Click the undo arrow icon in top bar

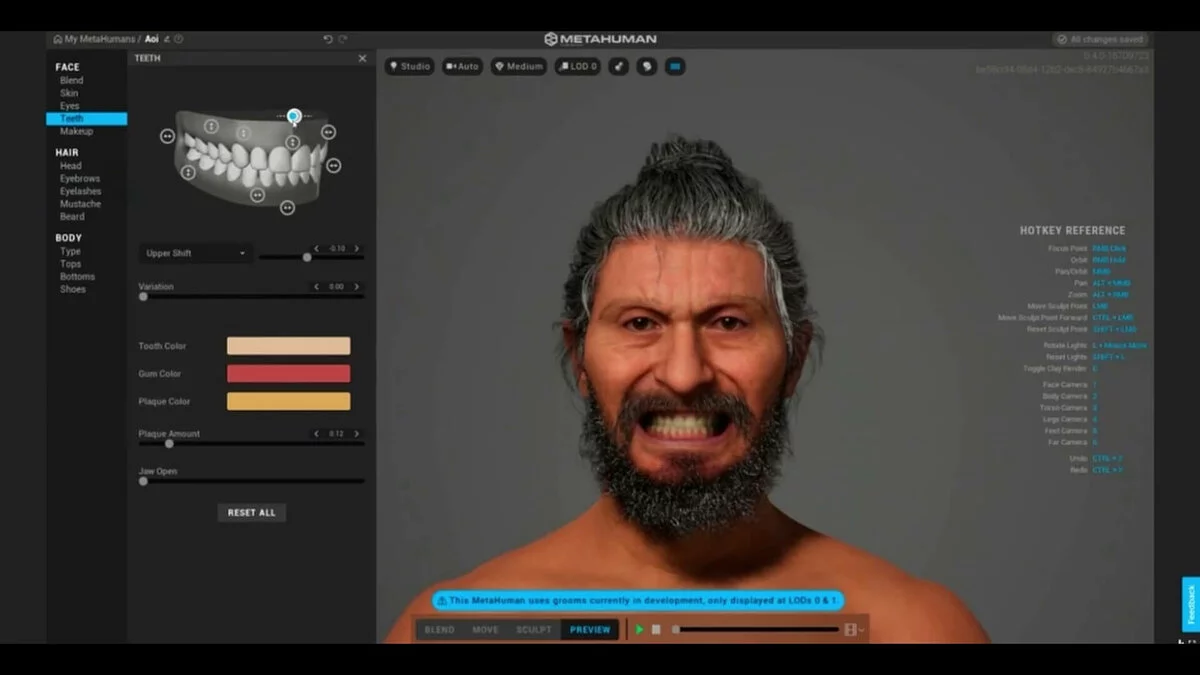(328, 39)
